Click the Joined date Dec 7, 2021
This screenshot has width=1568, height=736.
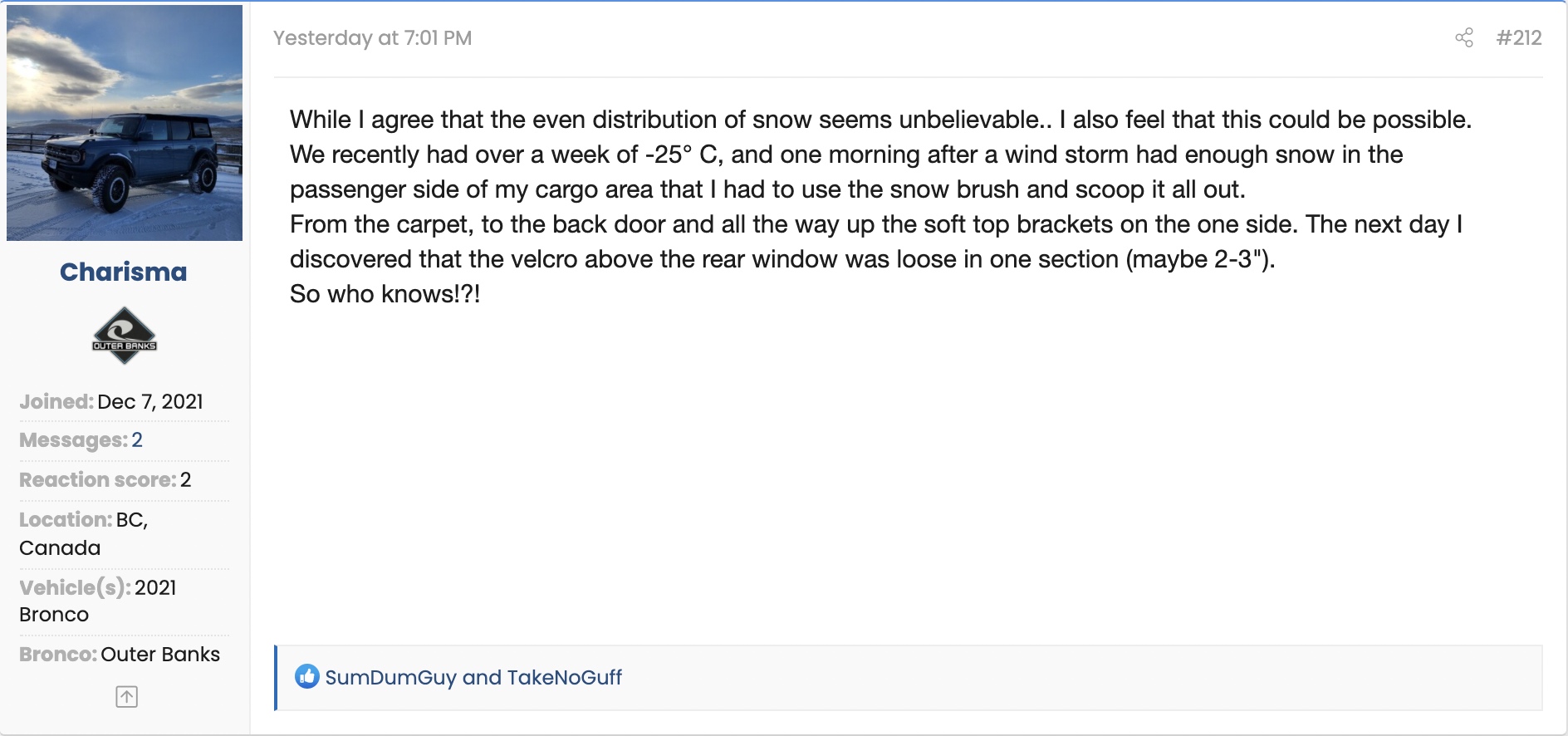pos(150,402)
